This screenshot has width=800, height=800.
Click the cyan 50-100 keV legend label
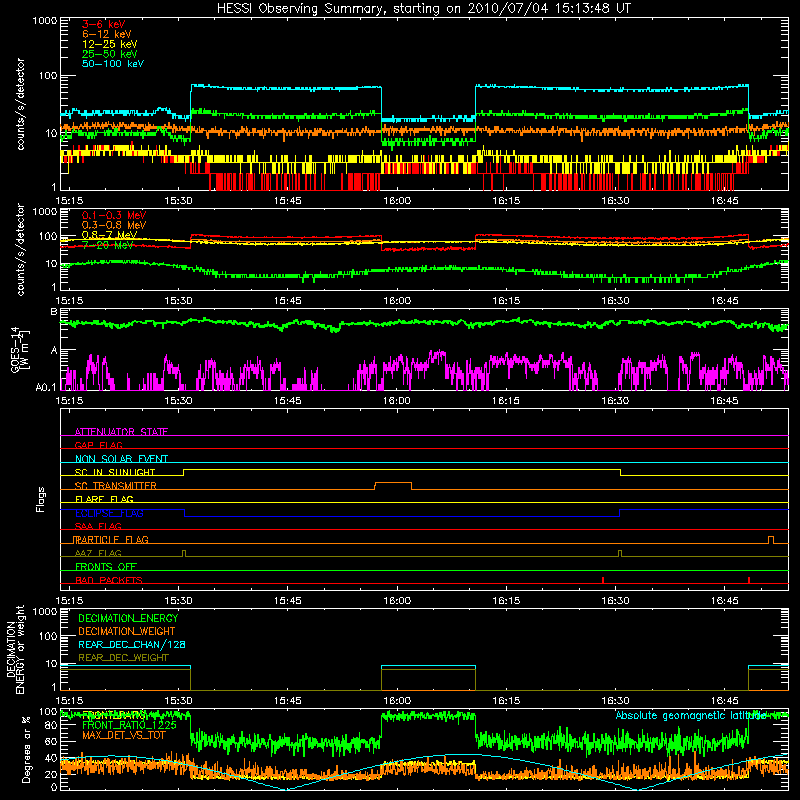click(x=112, y=64)
